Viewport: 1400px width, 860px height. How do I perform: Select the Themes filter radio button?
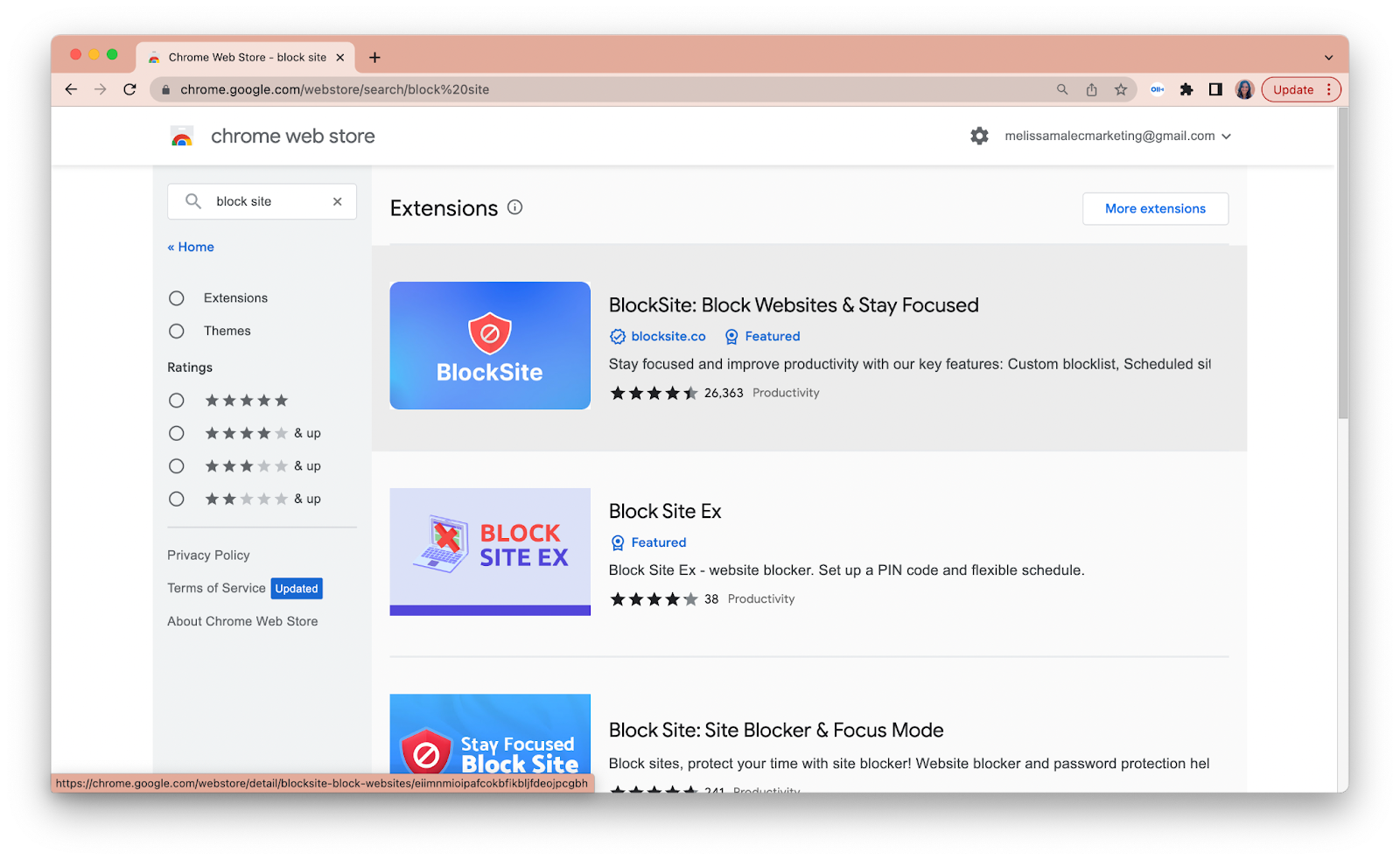point(177,332)
